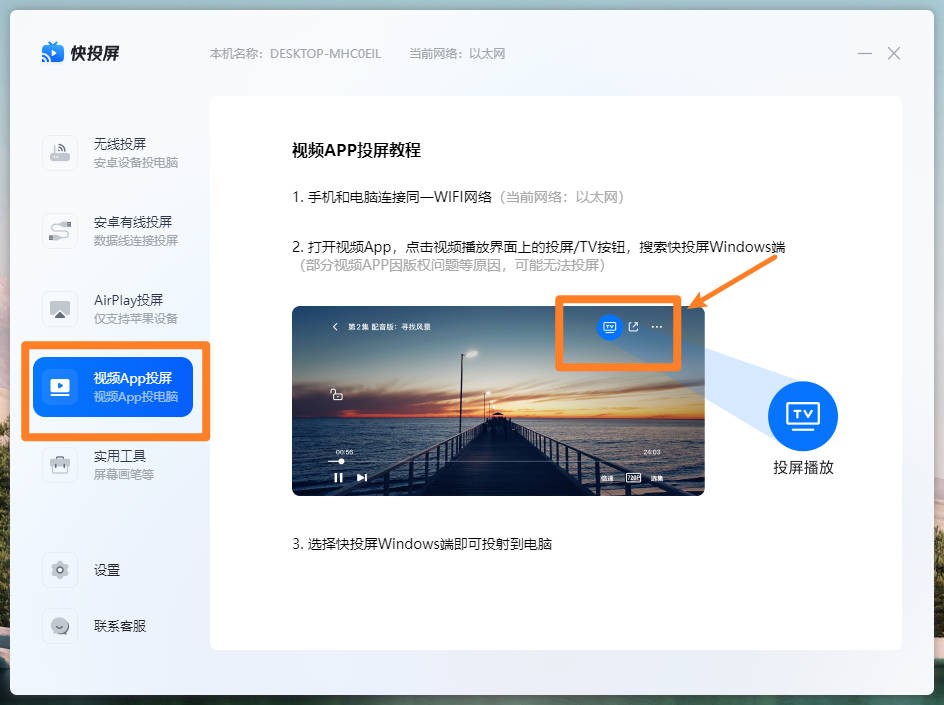This screenshot has width=944, height=705.
Task: Click the video progress slider handle
Action: tap(341, 462)
